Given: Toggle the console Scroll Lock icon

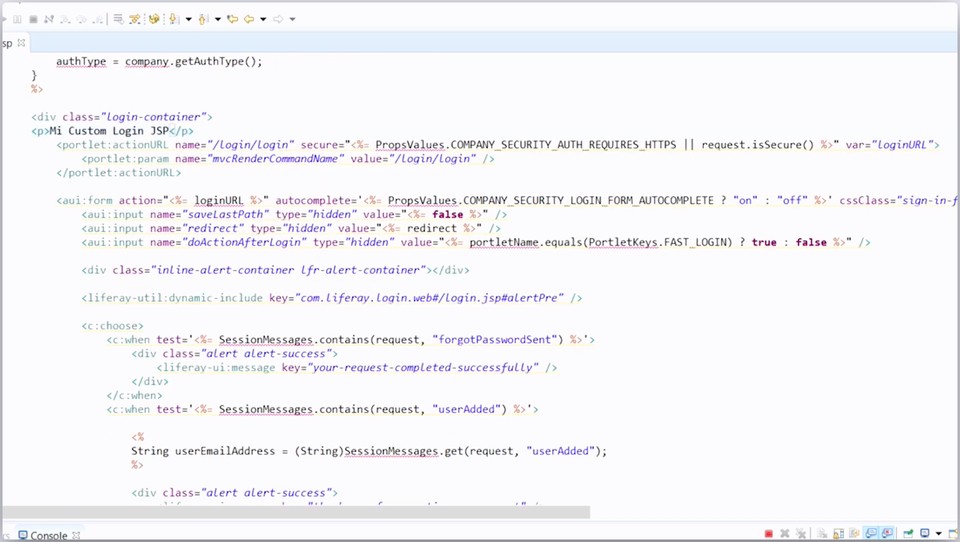Looking at the screenshot, I should (838, 534).
